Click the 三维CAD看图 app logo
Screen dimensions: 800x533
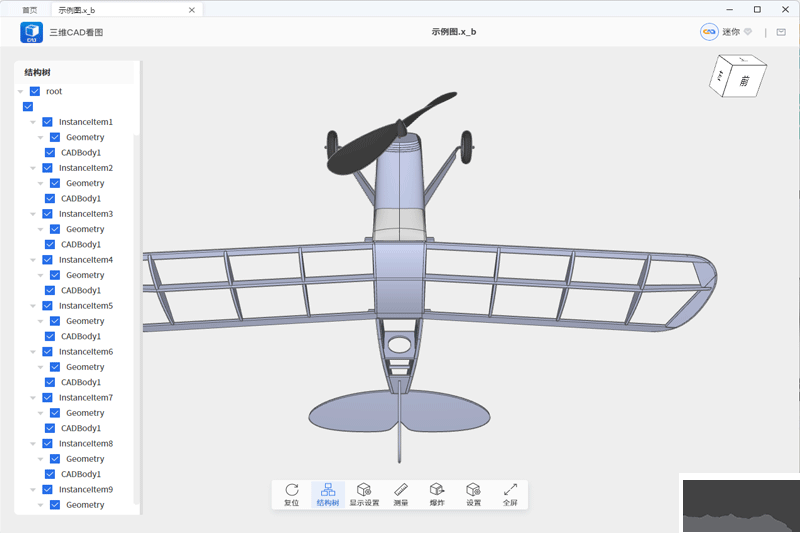(x=32, y=32)
